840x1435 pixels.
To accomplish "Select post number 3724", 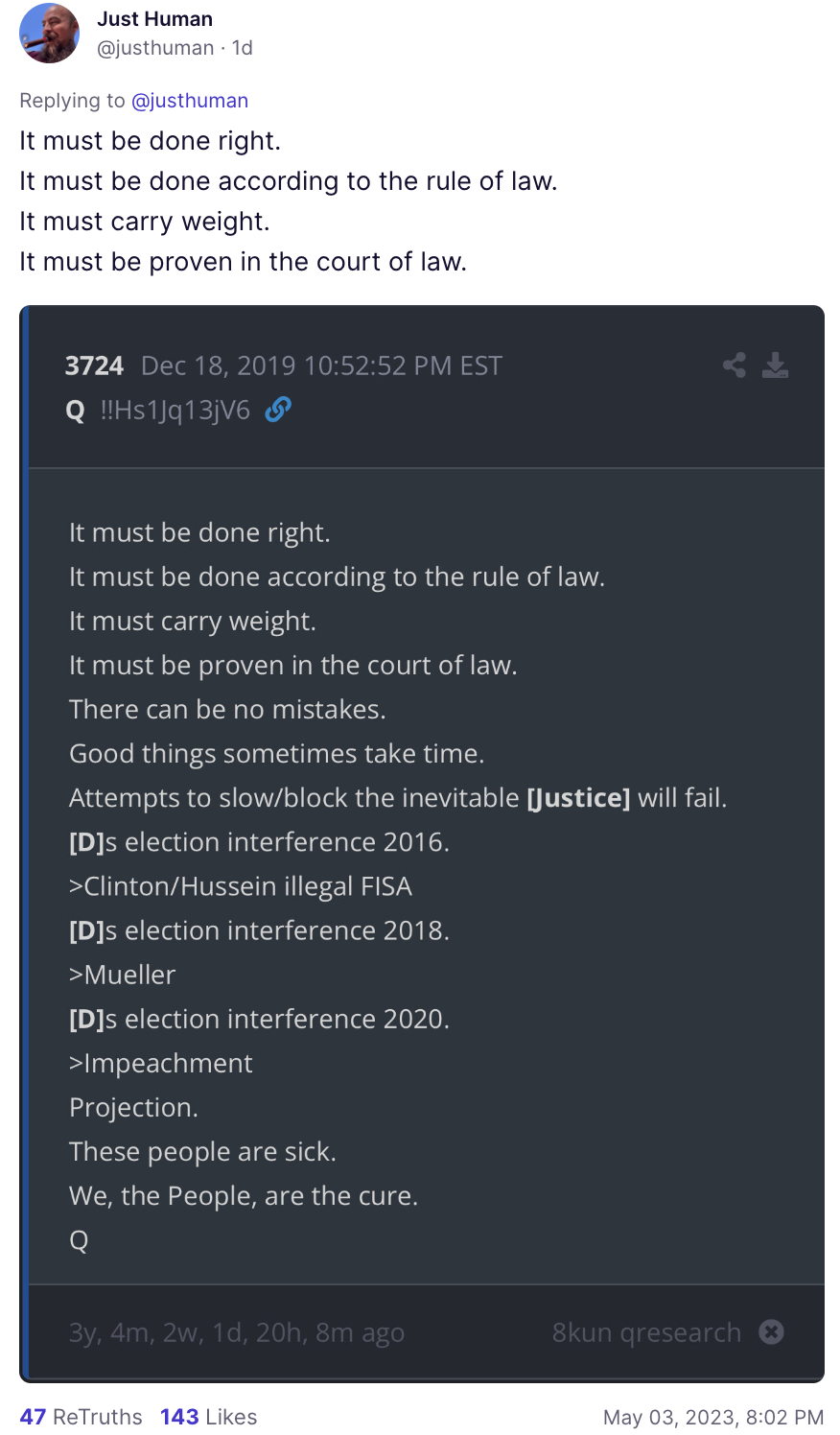I will click(x=94, y=366).
